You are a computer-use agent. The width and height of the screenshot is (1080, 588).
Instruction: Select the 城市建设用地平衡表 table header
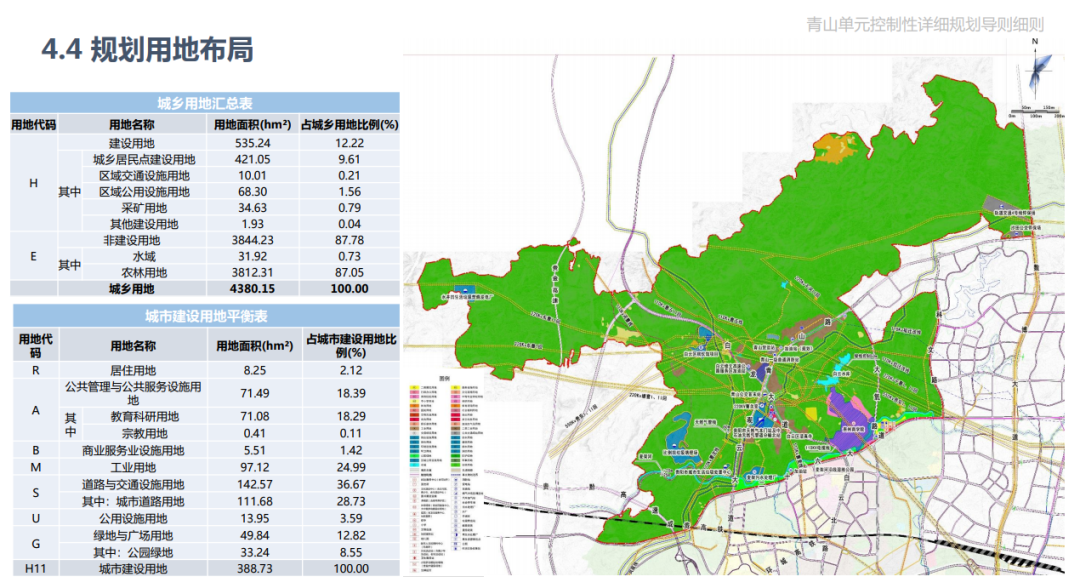coord(205,317)
